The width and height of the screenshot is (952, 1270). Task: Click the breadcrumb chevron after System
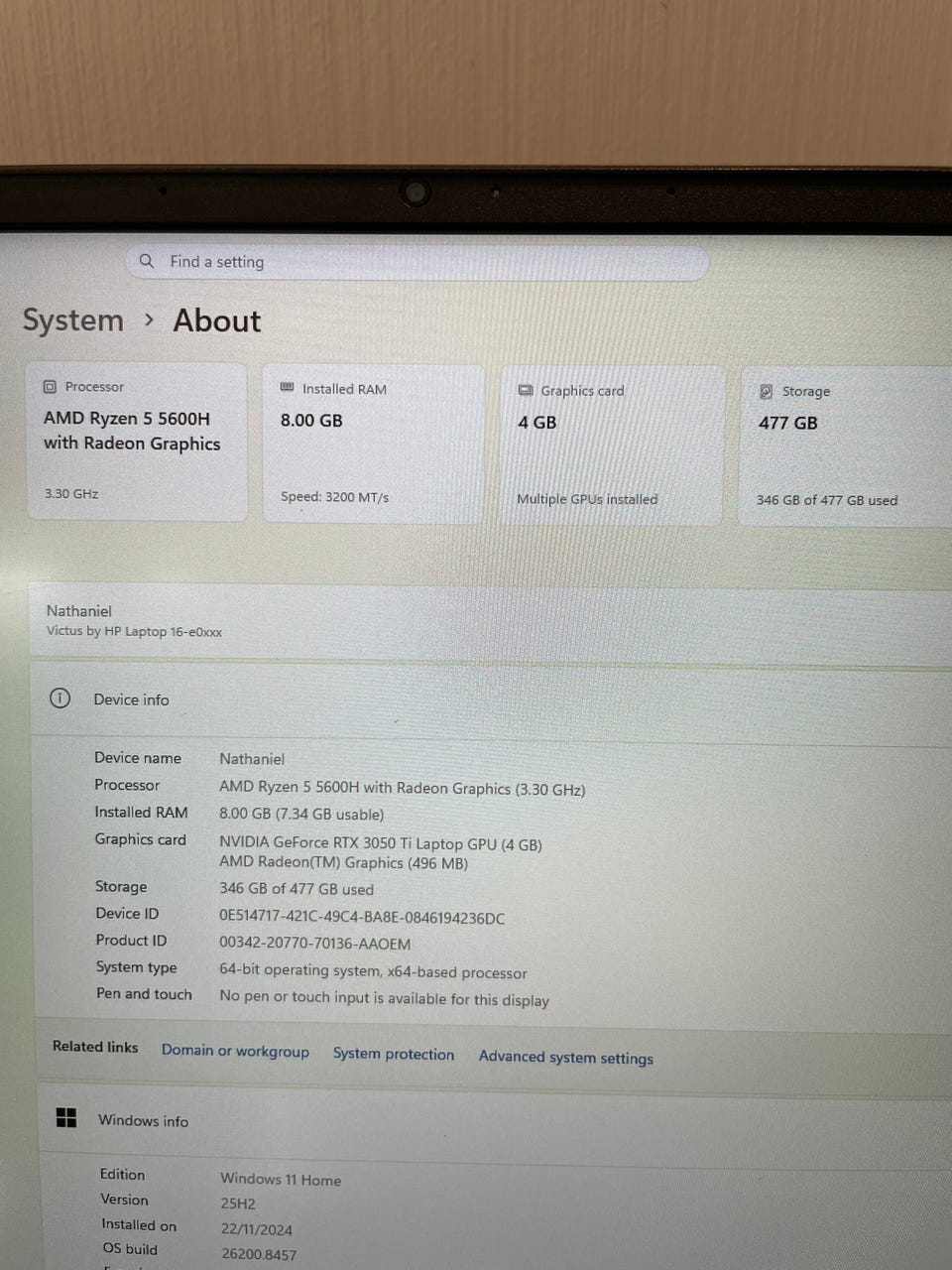(149, 319)
